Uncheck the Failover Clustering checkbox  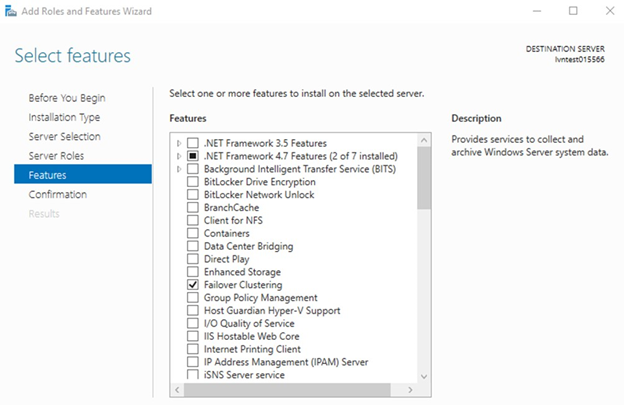pos(193,285)
